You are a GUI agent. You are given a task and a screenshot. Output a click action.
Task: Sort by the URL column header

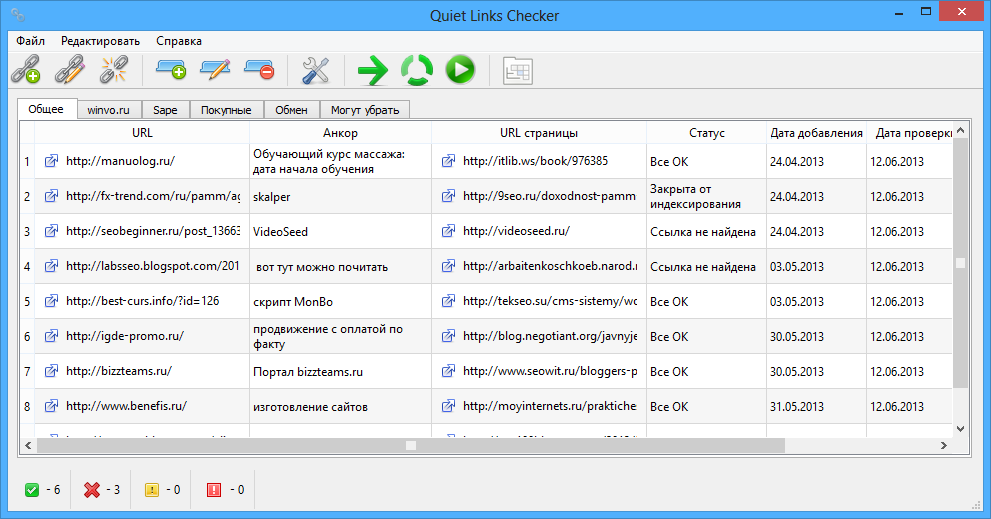(x=142, y=133)
